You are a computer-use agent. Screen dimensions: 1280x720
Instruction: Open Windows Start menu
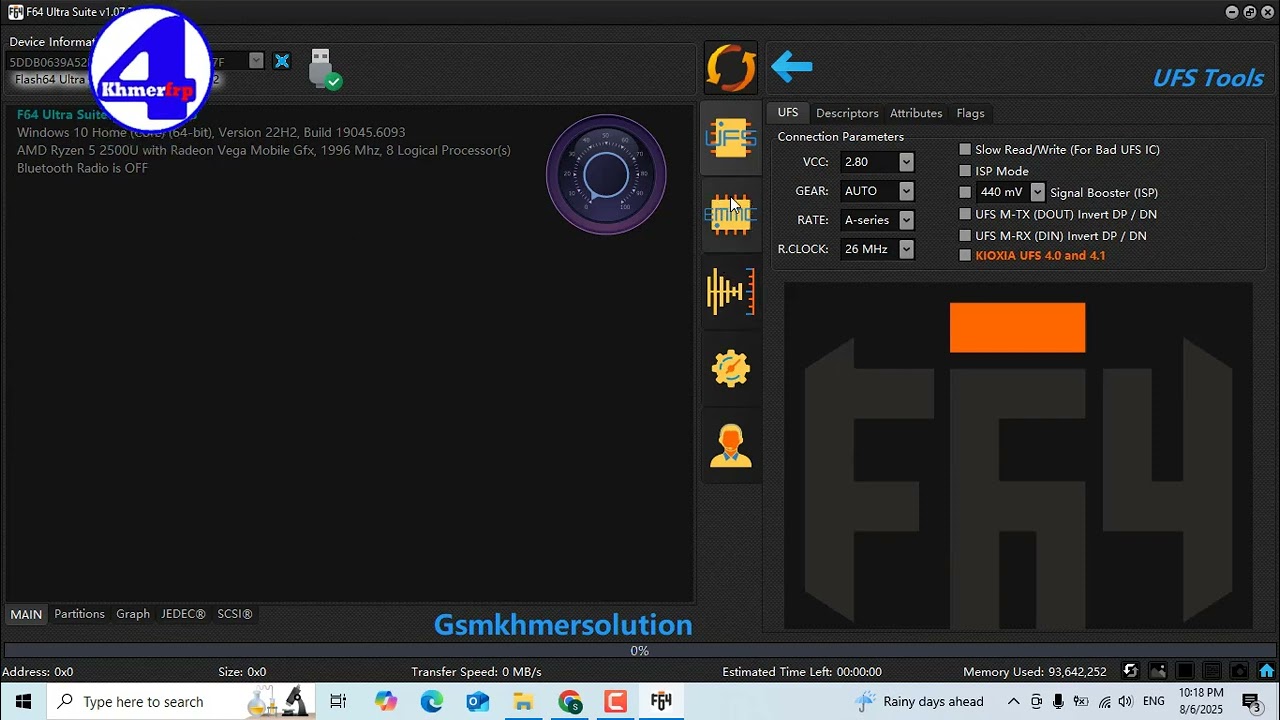click(x=23, y=702)
